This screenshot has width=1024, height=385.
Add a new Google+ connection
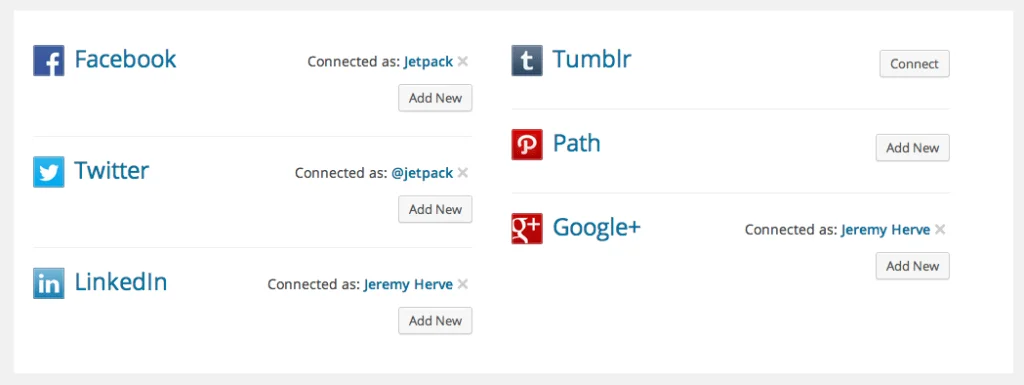(912, 266)
